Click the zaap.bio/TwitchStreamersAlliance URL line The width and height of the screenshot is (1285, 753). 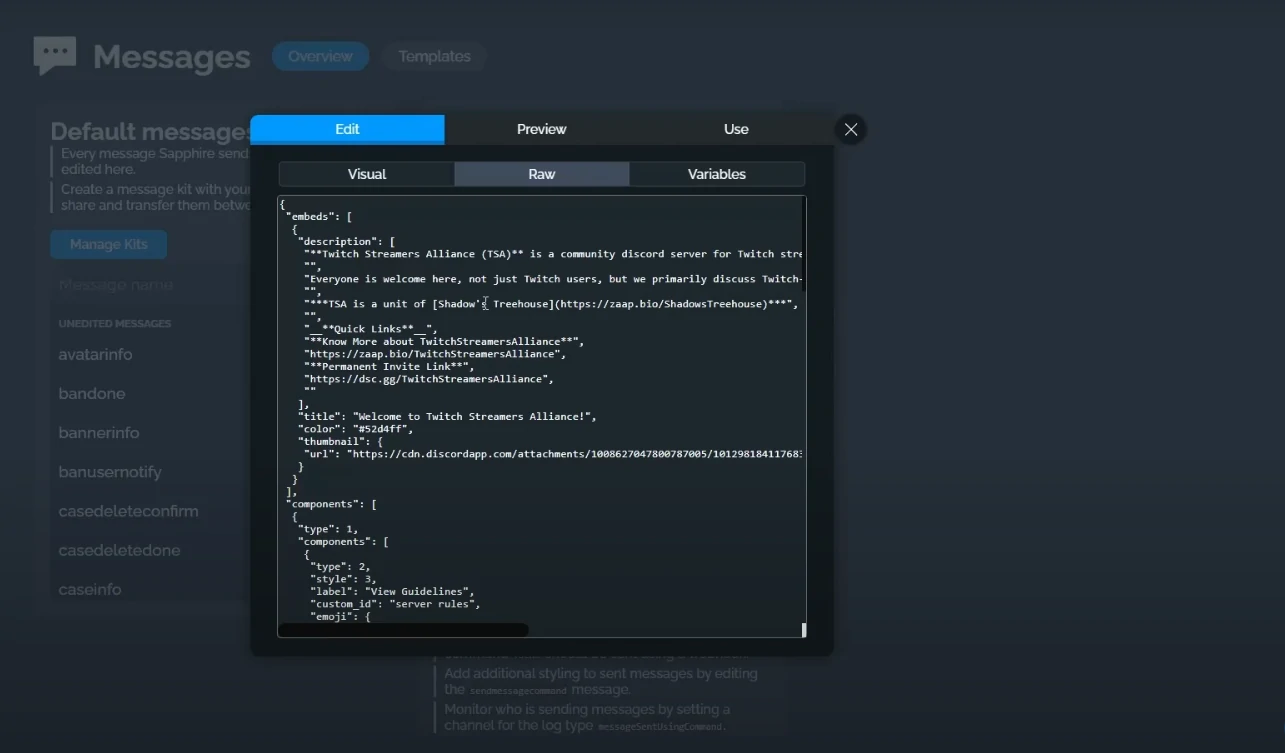435,354
